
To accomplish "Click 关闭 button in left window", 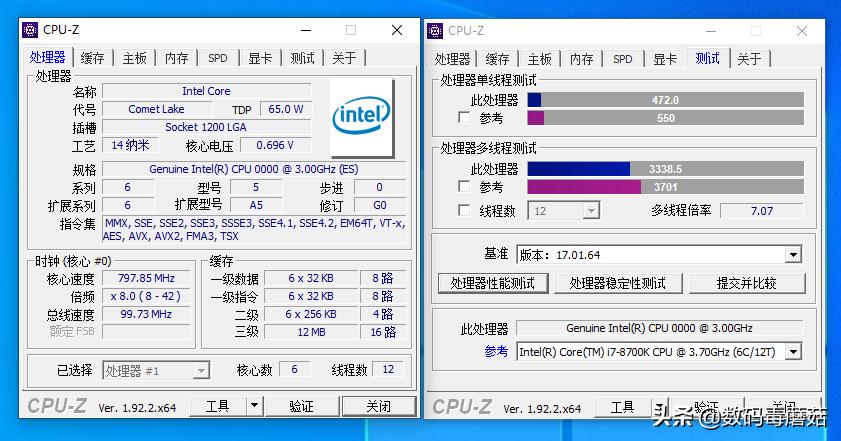I will [379, 406].
